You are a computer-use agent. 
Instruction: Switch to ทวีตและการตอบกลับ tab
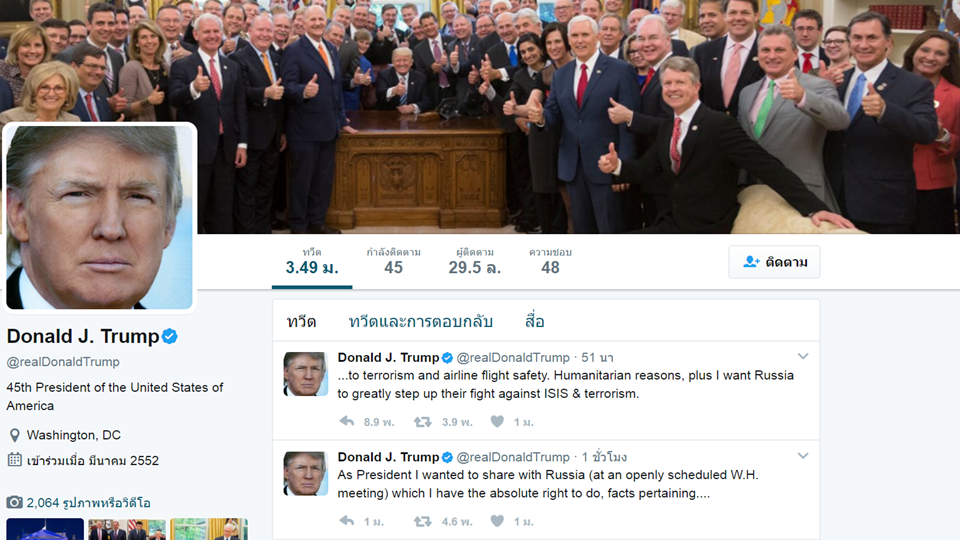pos(421,321)
